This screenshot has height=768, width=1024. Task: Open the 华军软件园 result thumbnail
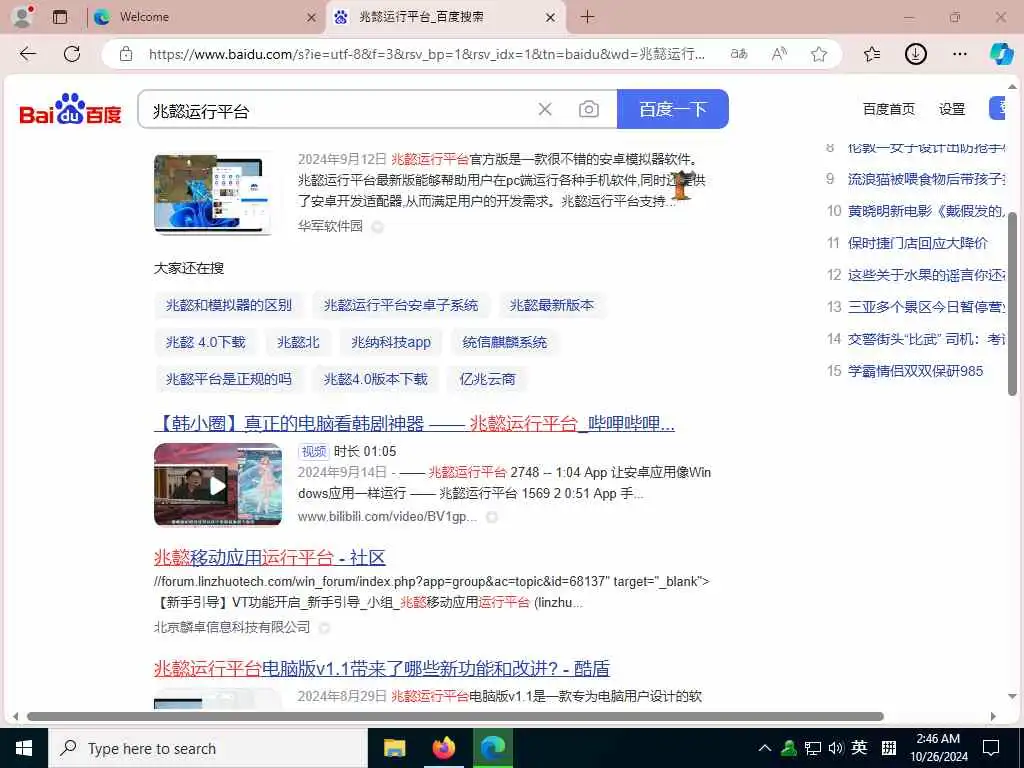click(213, 194)
